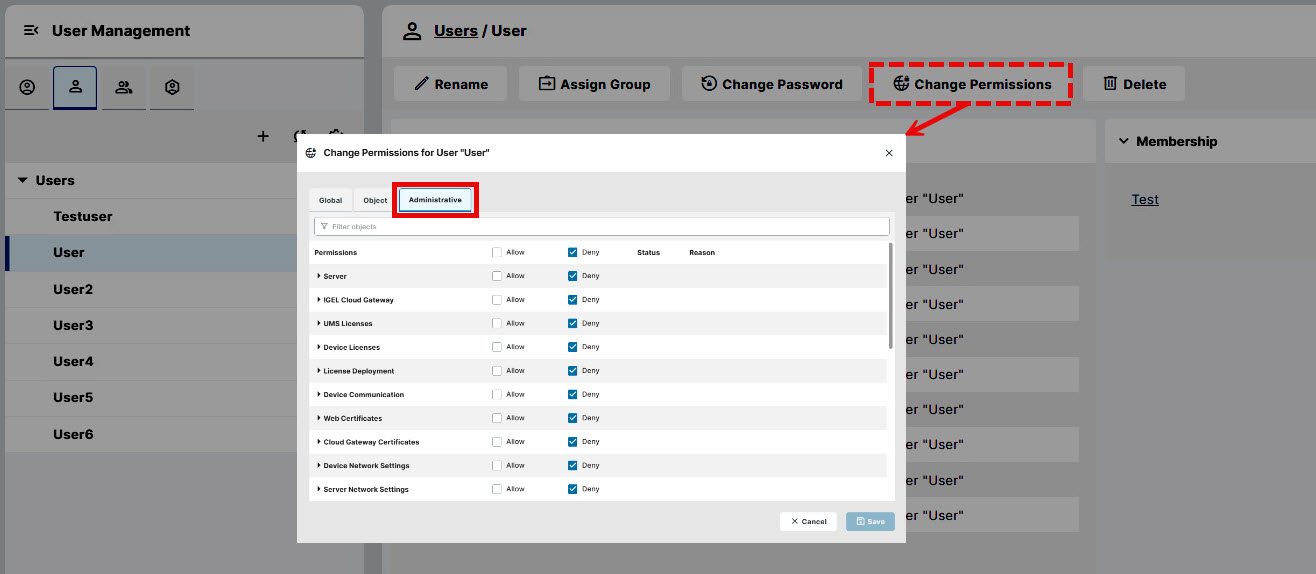The height and width of the screenshot is (574, 1316).
Task: Click the account circle tab icon
Action: click(27, 87)
